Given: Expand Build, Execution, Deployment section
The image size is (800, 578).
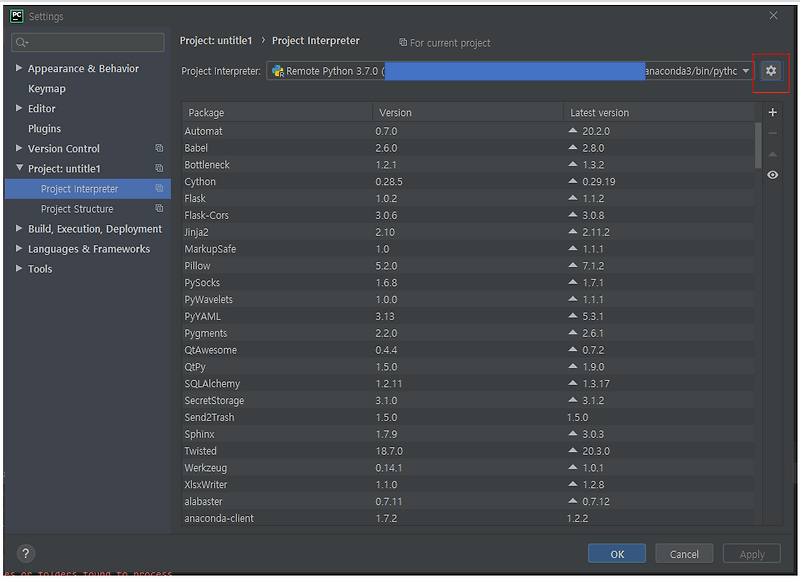Looking at the screenshot, I should pyautogui.click(x=19, y=228).
